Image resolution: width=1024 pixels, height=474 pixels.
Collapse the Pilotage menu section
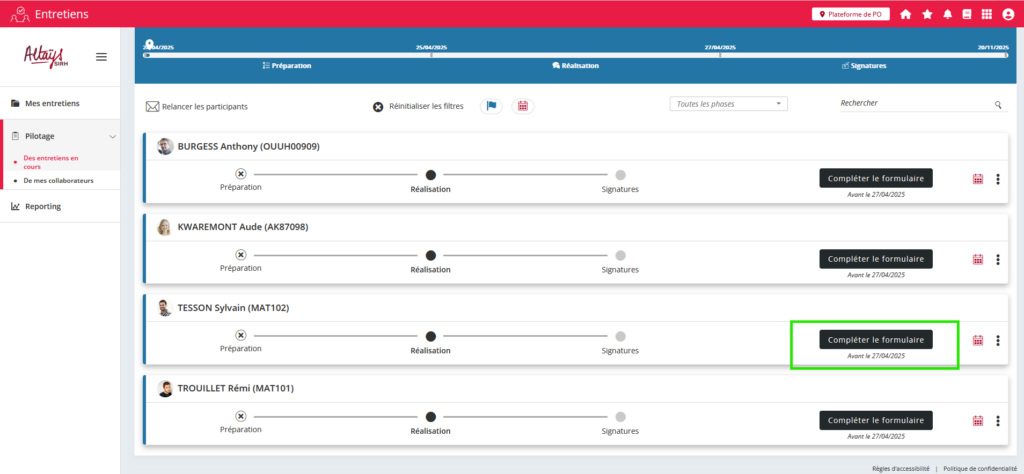[x=112, y=136]
